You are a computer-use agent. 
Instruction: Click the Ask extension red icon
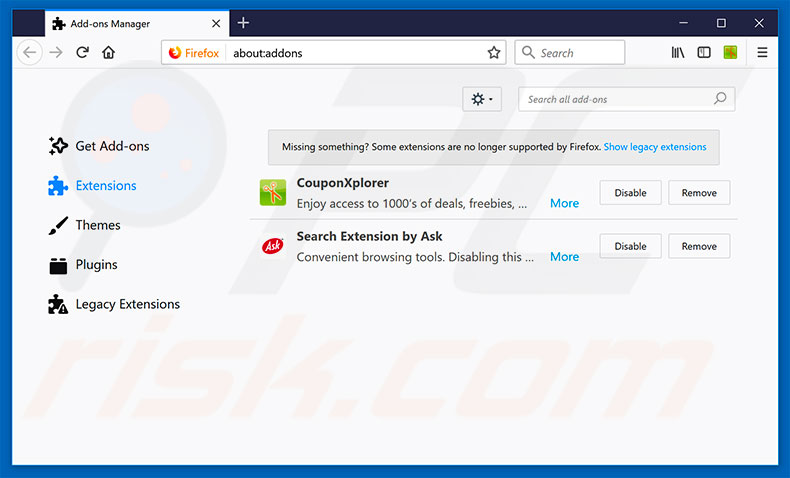(x=273, y=246)
